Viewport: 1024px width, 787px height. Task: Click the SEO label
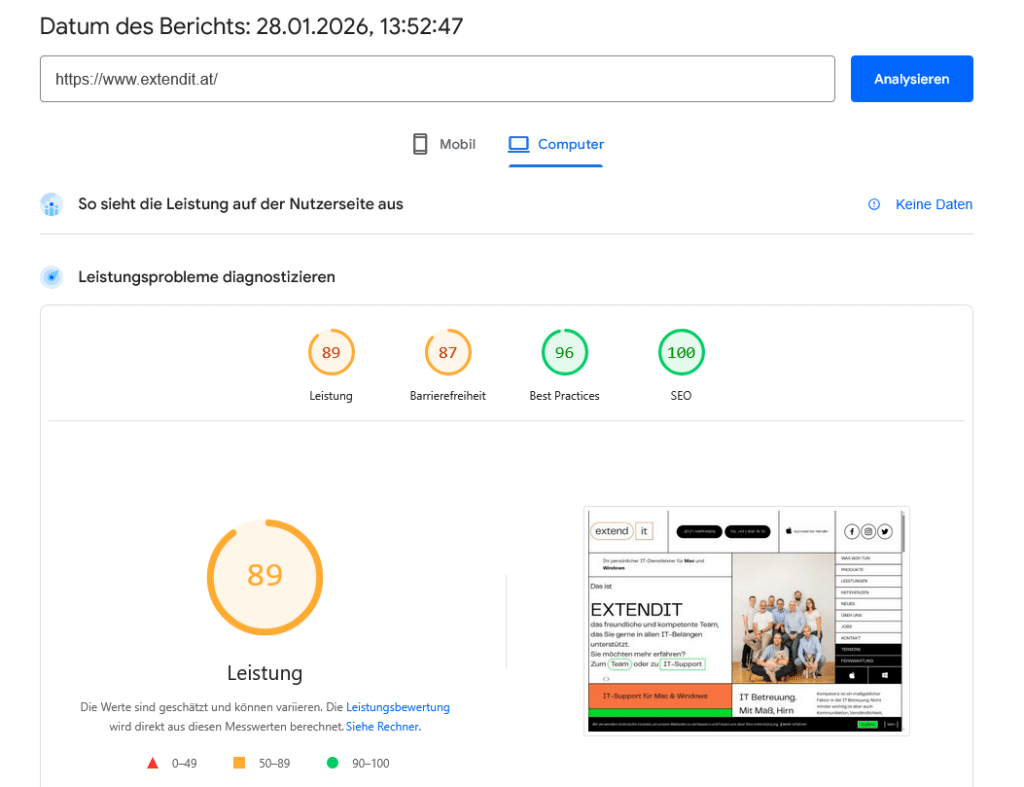coord(680,396)
